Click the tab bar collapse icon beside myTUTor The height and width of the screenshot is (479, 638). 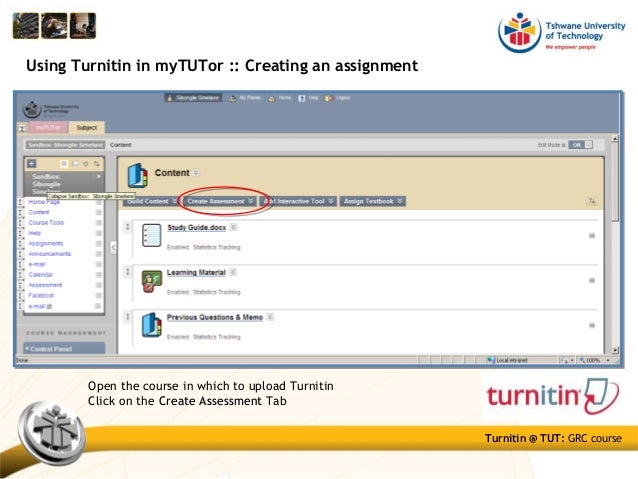click(x=22, y=128)
